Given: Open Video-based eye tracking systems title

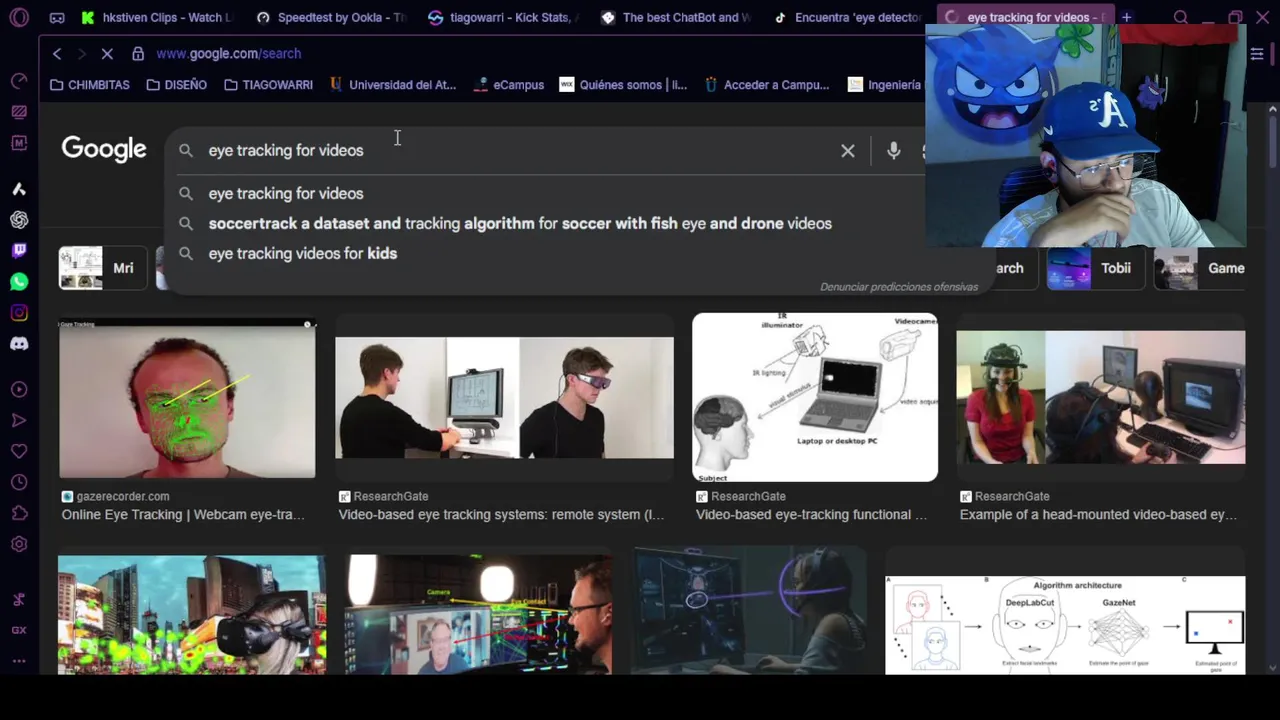Looking at the screenshot, I should point(501,514).
